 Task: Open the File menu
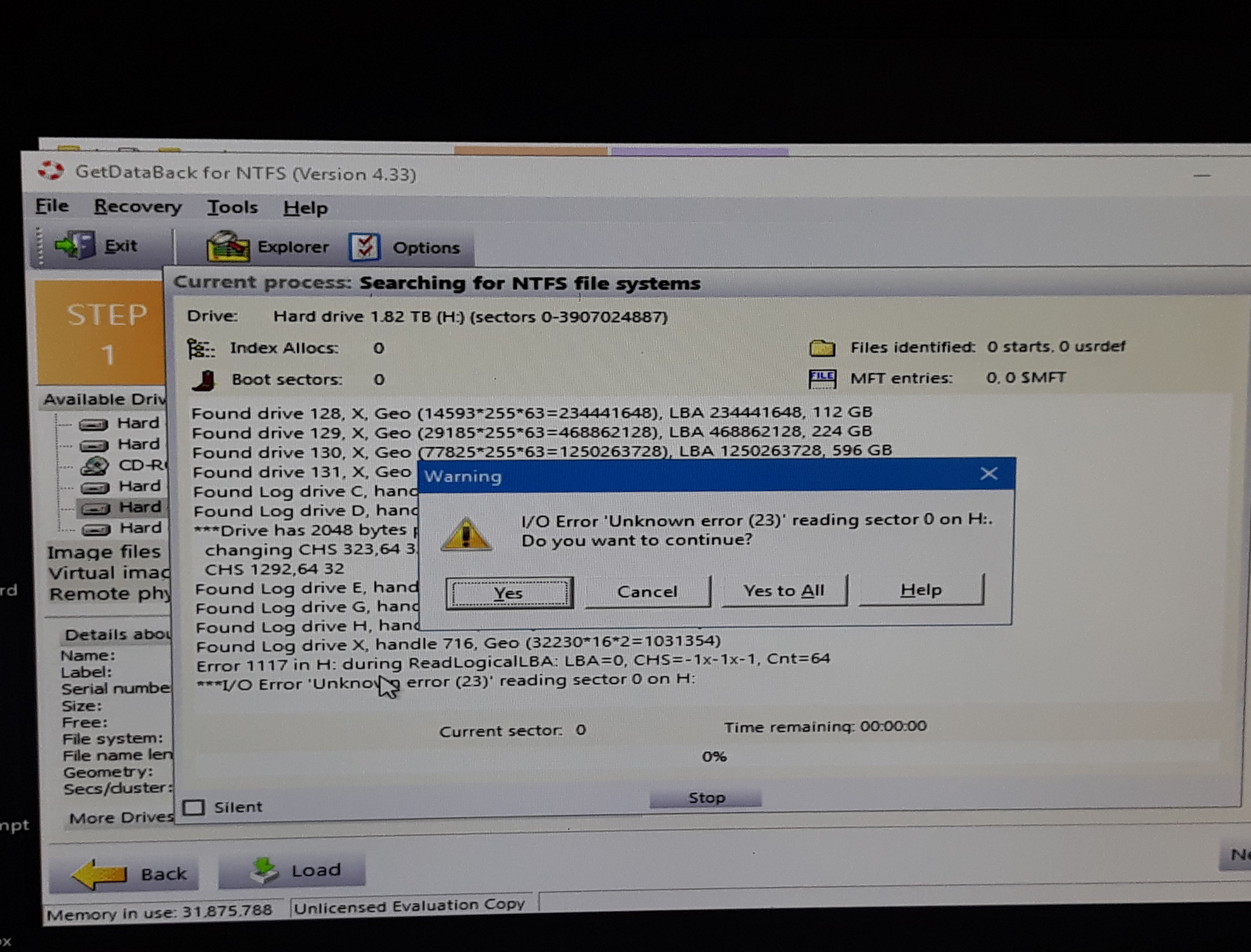pyautogui.click(x=52, y=206)
